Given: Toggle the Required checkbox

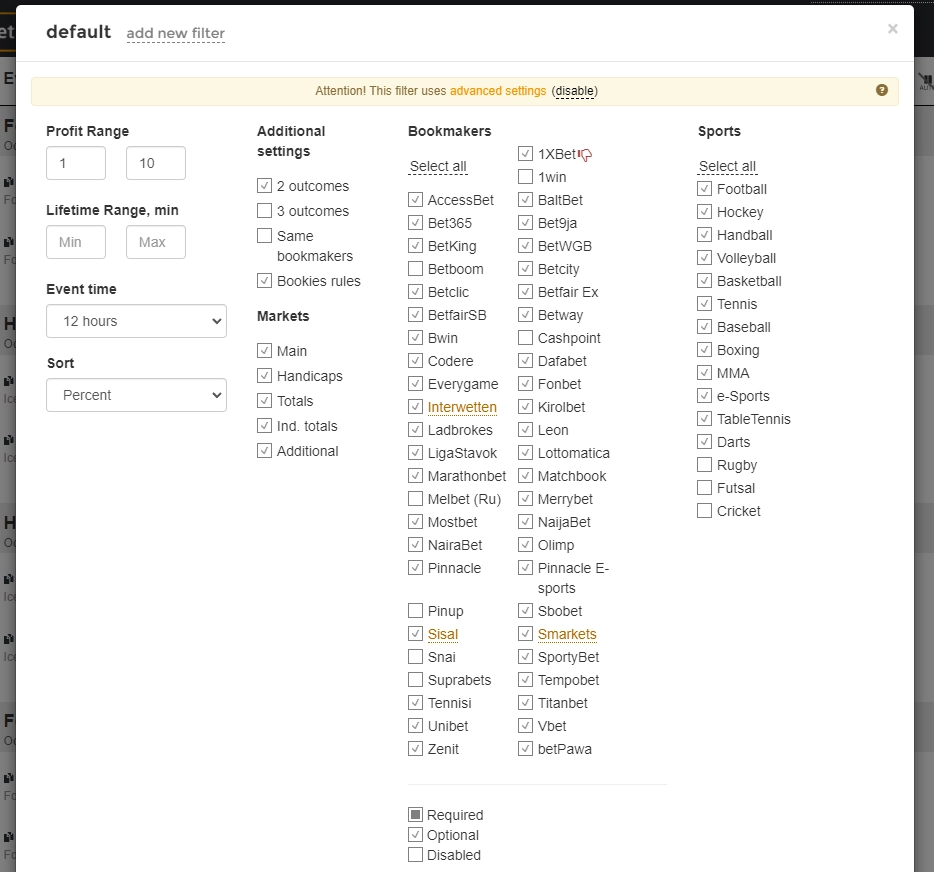Looking at the screenshot, I should click(415, 815).
